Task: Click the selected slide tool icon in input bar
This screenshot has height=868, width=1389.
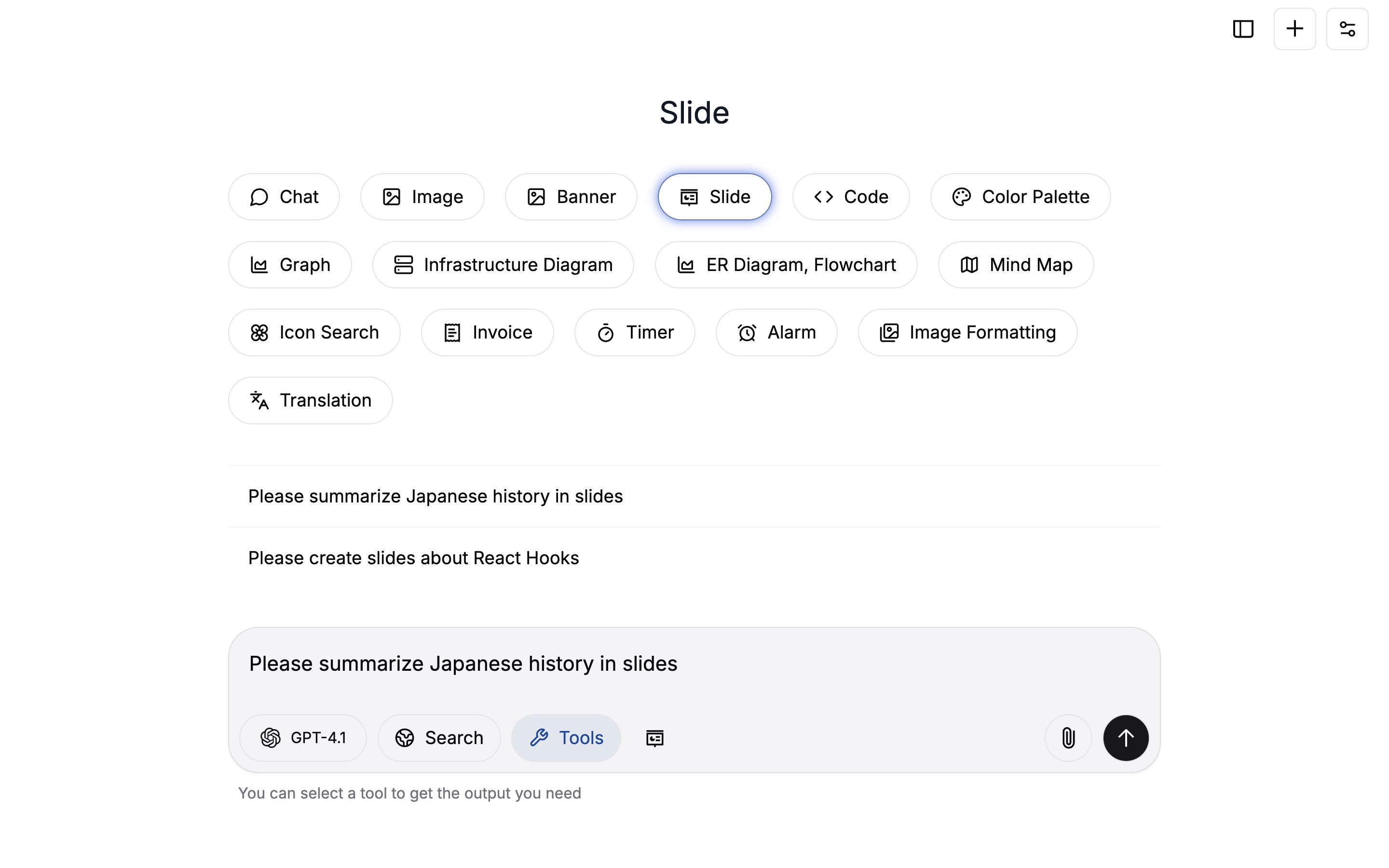Action: click(654, 738)
